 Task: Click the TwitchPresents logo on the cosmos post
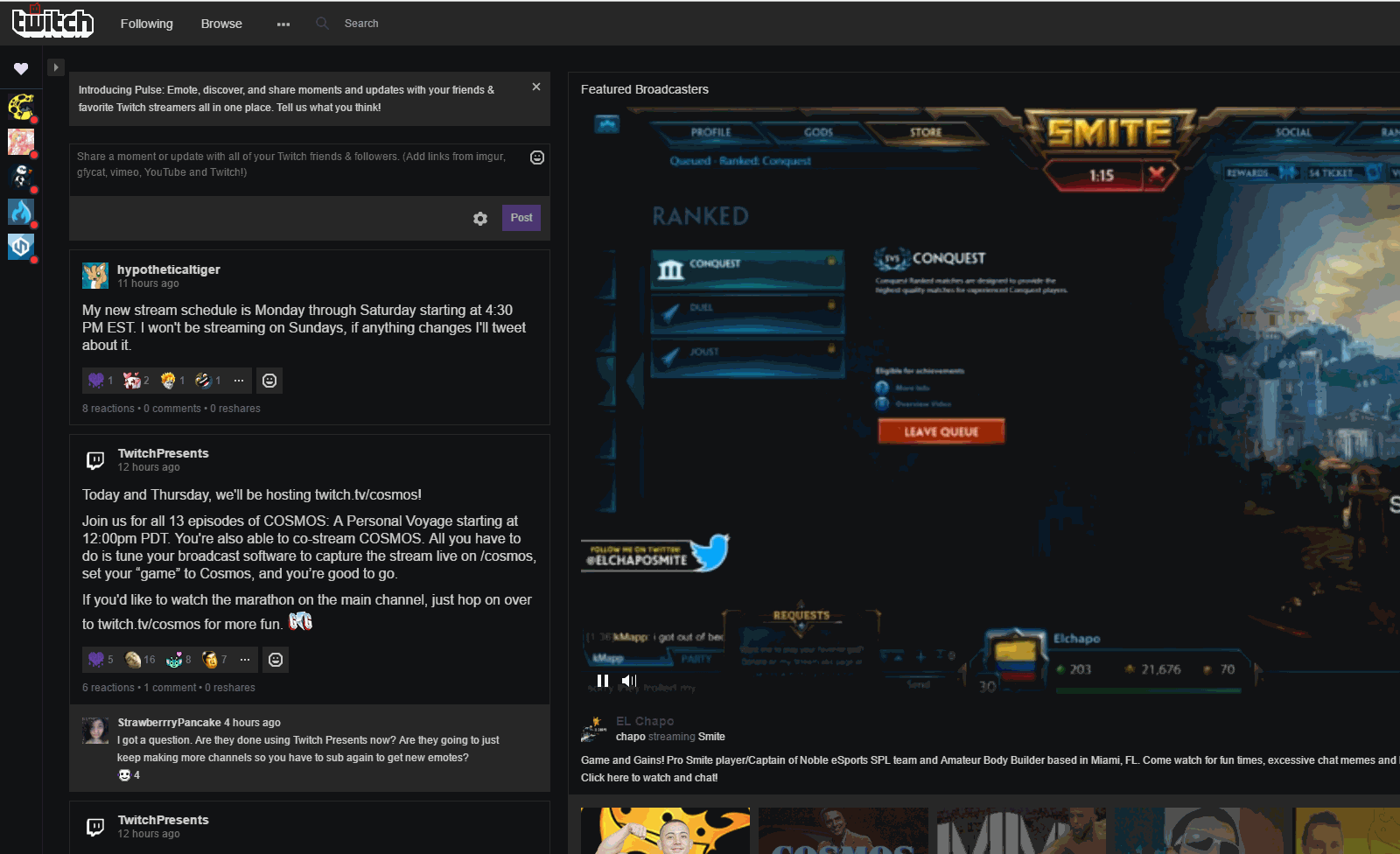pos(95,460)
